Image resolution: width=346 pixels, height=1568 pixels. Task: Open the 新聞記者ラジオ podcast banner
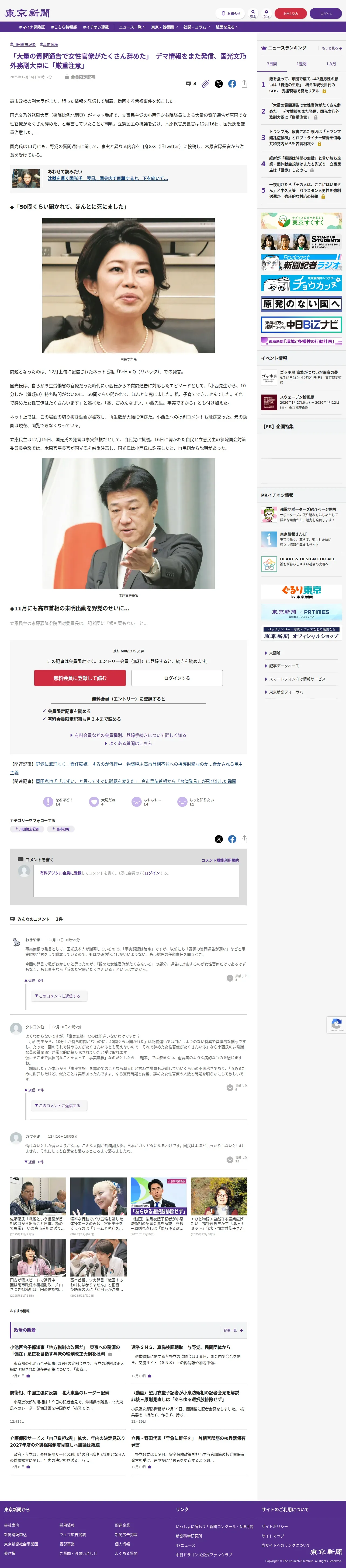tap(302, 262)
